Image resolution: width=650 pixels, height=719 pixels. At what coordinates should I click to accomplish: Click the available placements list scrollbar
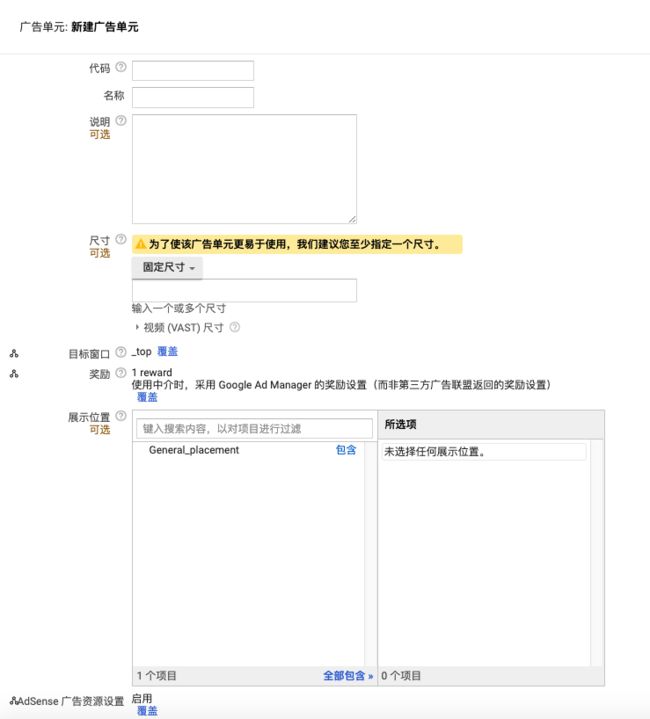coord(370,553)
